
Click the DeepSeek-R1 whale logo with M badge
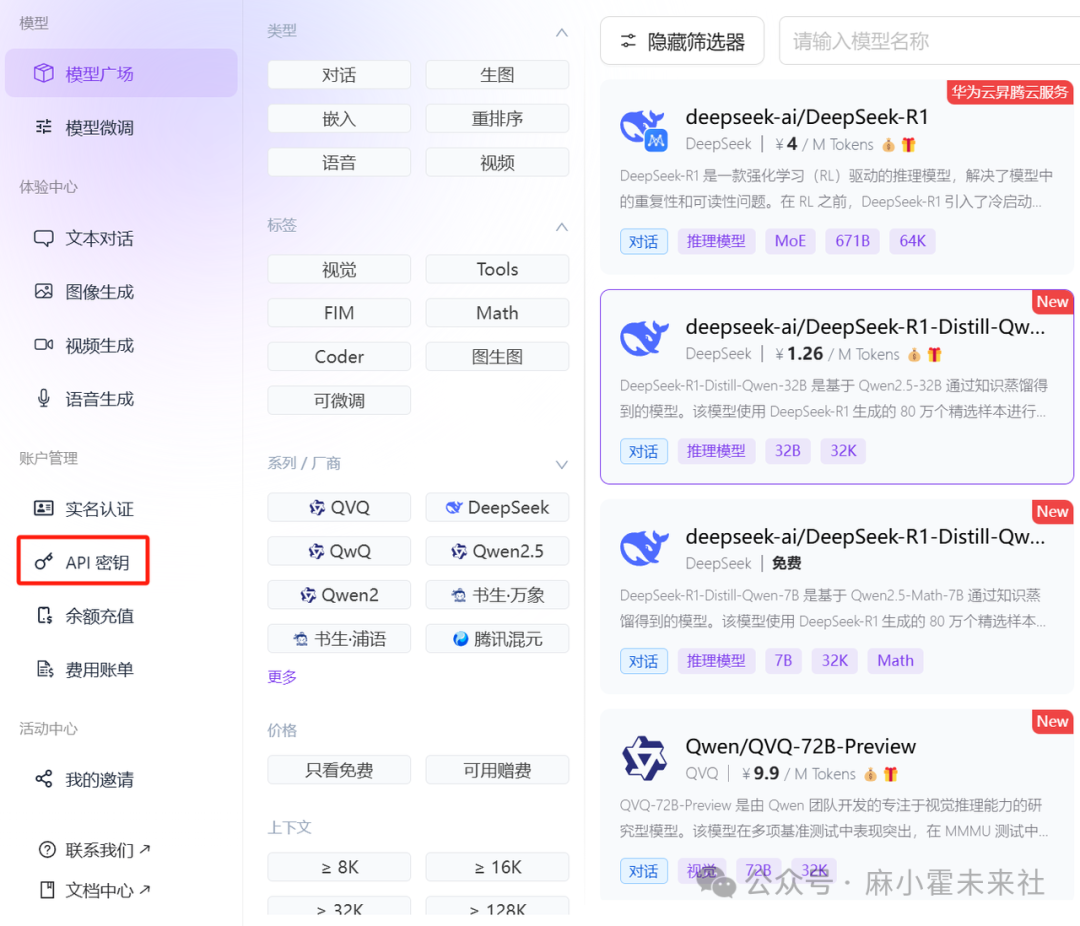pyautogui.click(x=644, y=130)
